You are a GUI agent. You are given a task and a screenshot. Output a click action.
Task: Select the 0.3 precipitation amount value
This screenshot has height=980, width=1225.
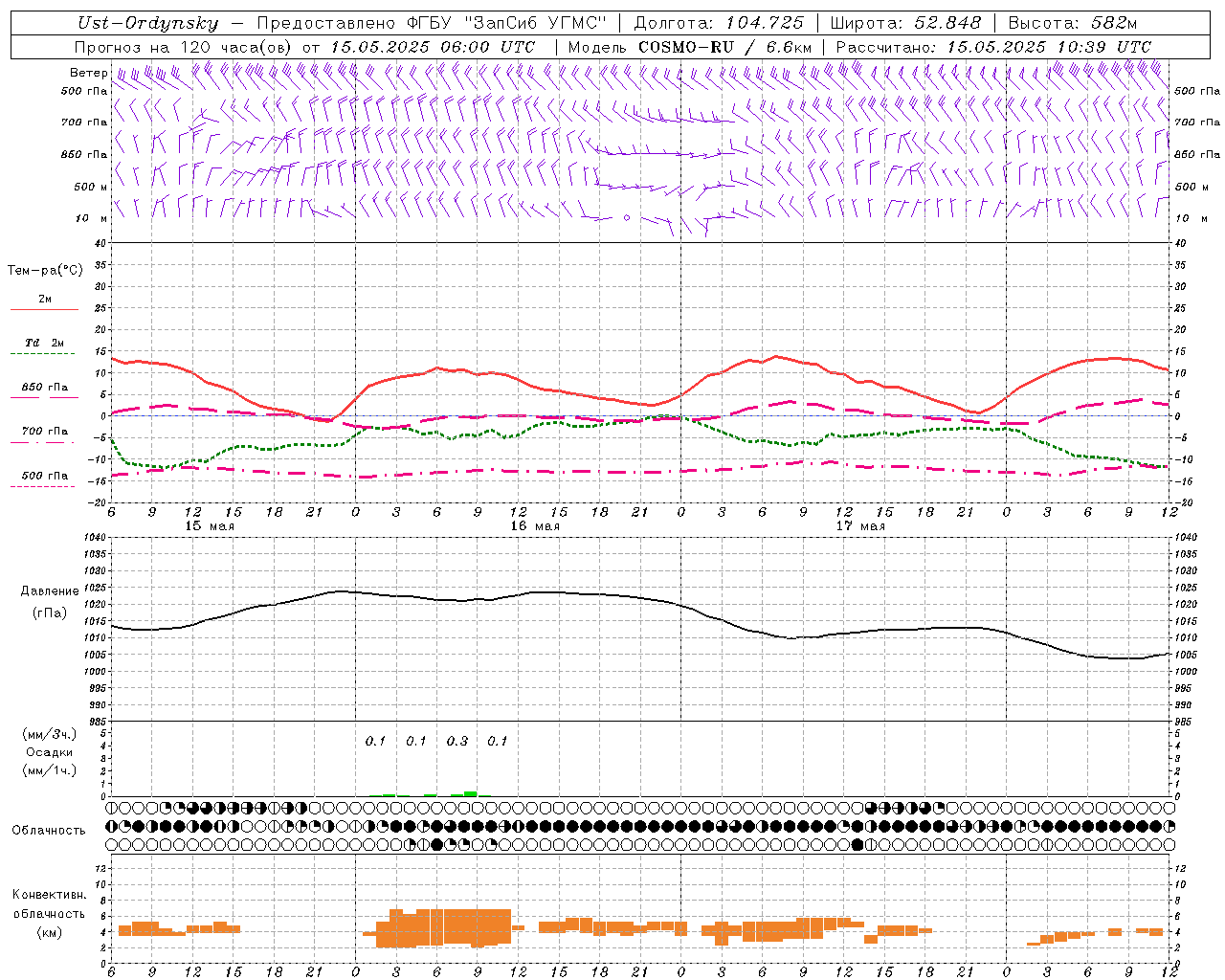click(x=457, y=741)
